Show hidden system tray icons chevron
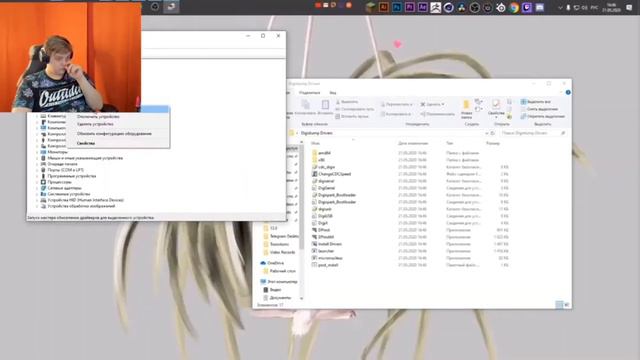Image resolution: width=640 pixels, height=360 pixels. 560,7
